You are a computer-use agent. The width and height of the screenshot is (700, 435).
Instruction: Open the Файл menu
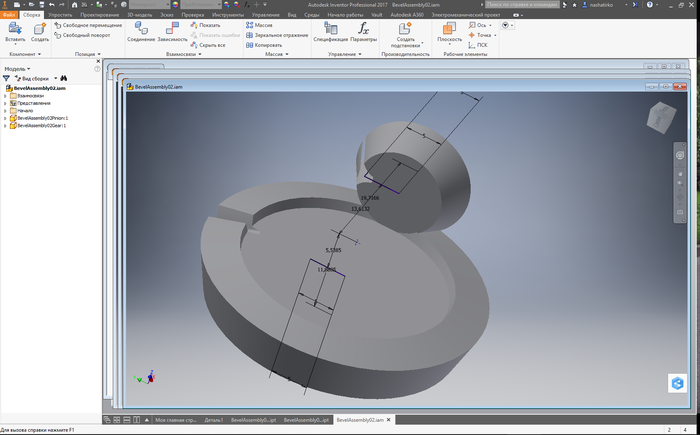point(8,15)
